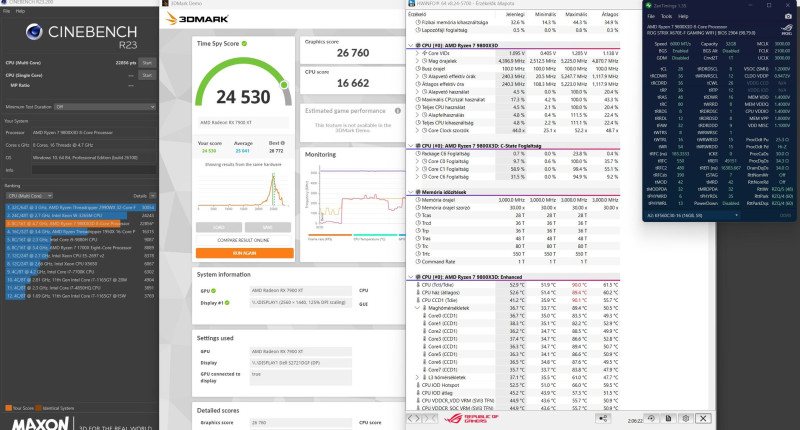This screenshot has width=800, height=430.
Task: Click the Monitoring frequency graph
Action: coord(357,198)
